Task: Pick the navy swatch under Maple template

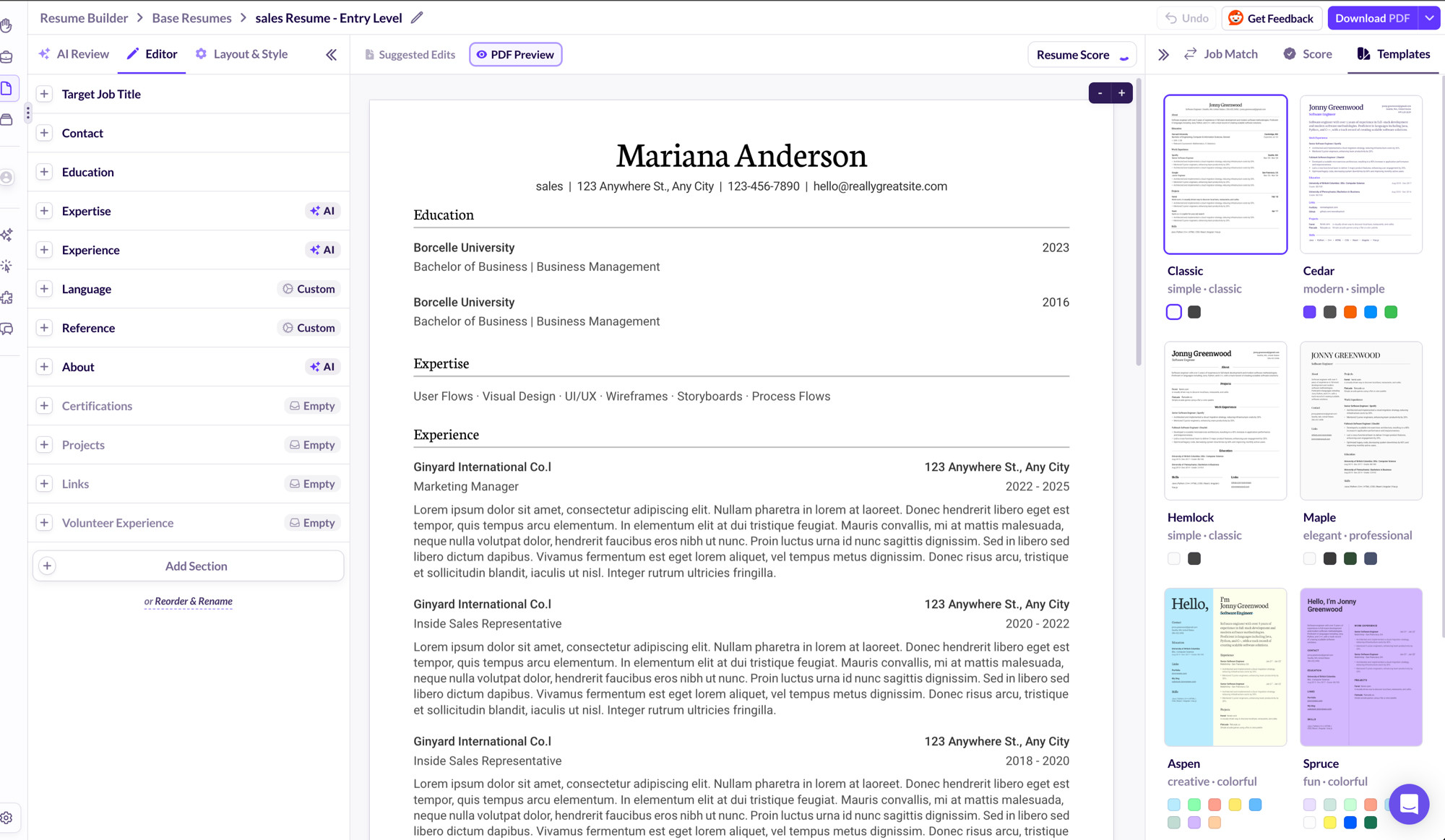Action: [x=1370, y=558]
